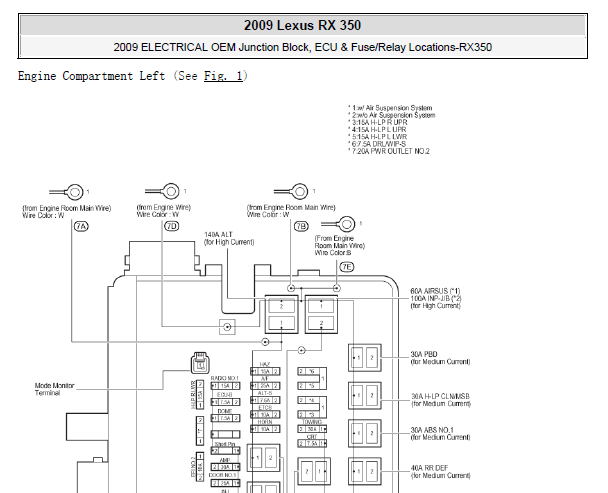
Task: Click the *3 fuse slot
Action: (x=308, y=415)
